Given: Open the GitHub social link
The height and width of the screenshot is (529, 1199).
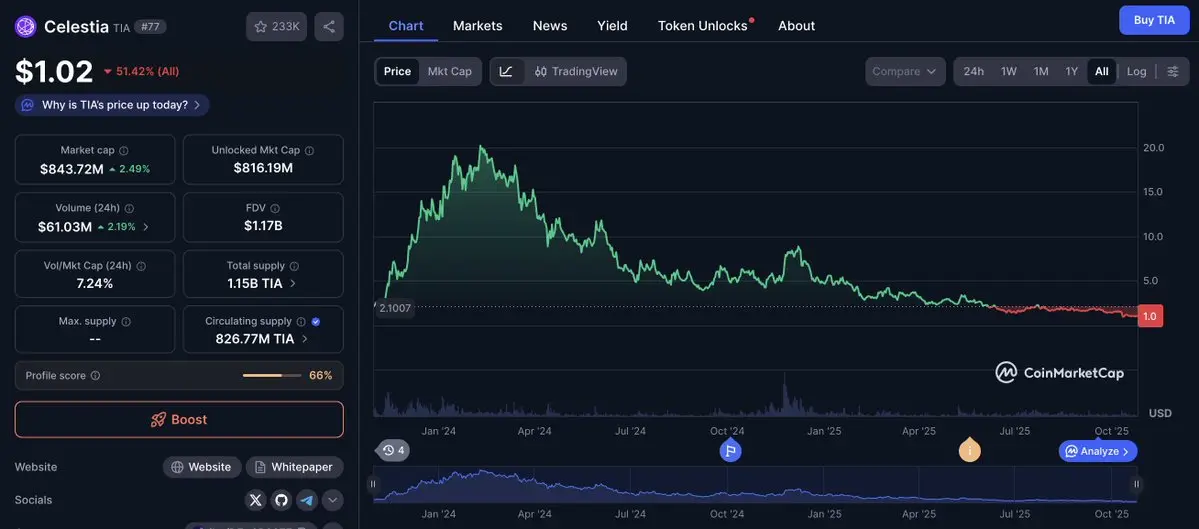Looking at the screenshot, I should point(281,500).
